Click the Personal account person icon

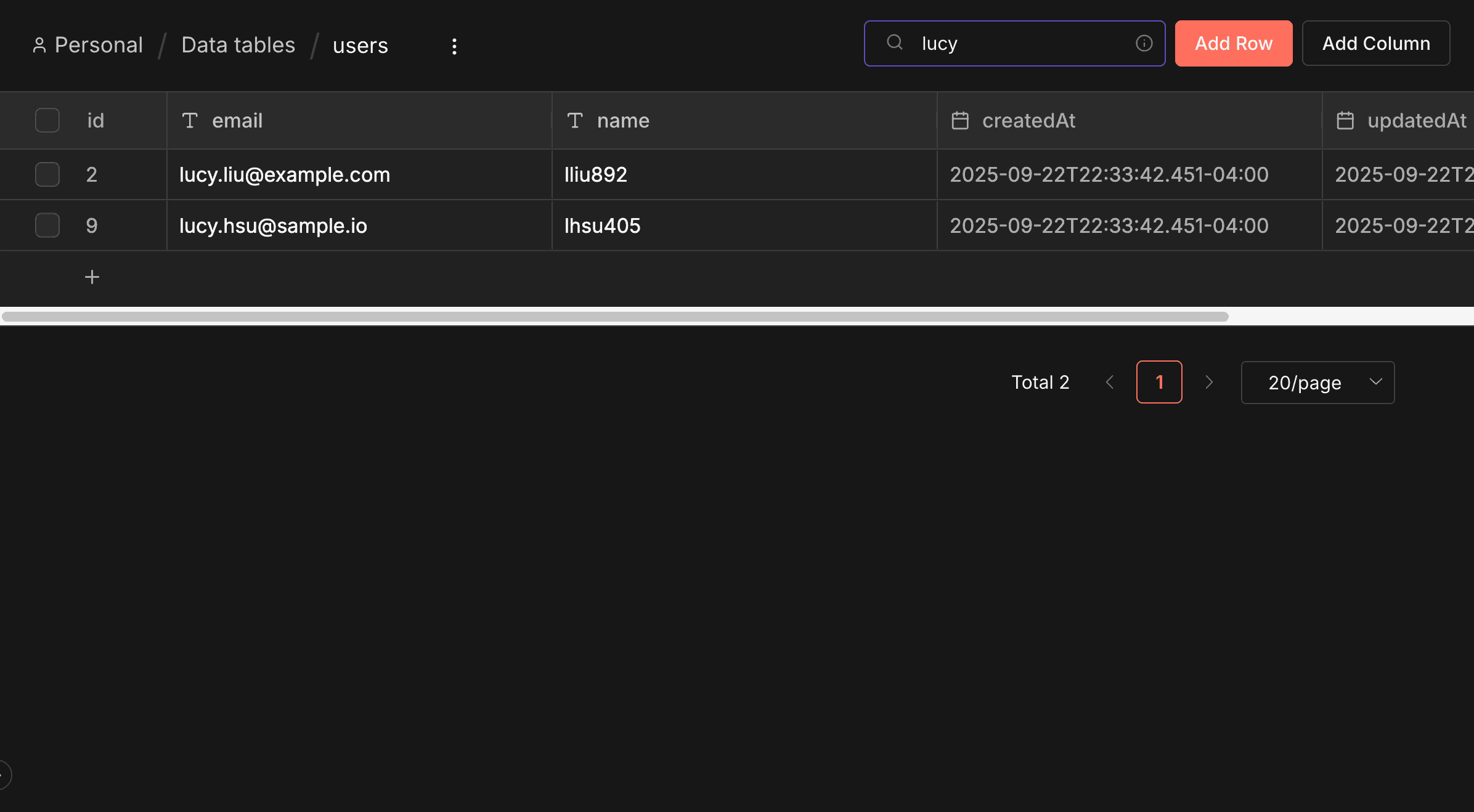coord(40,44)
